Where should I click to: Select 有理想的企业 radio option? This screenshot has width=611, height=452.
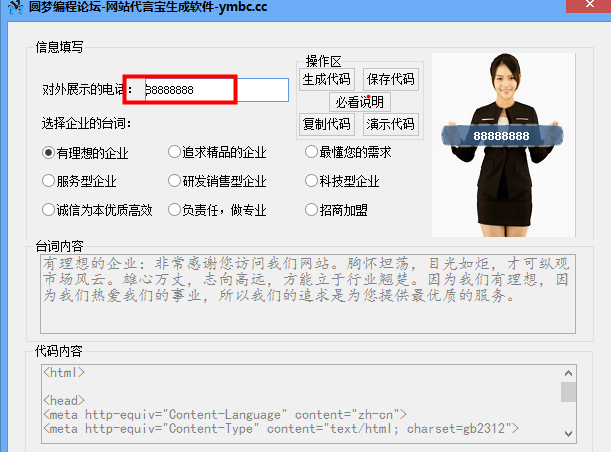[x=85, y=153]
